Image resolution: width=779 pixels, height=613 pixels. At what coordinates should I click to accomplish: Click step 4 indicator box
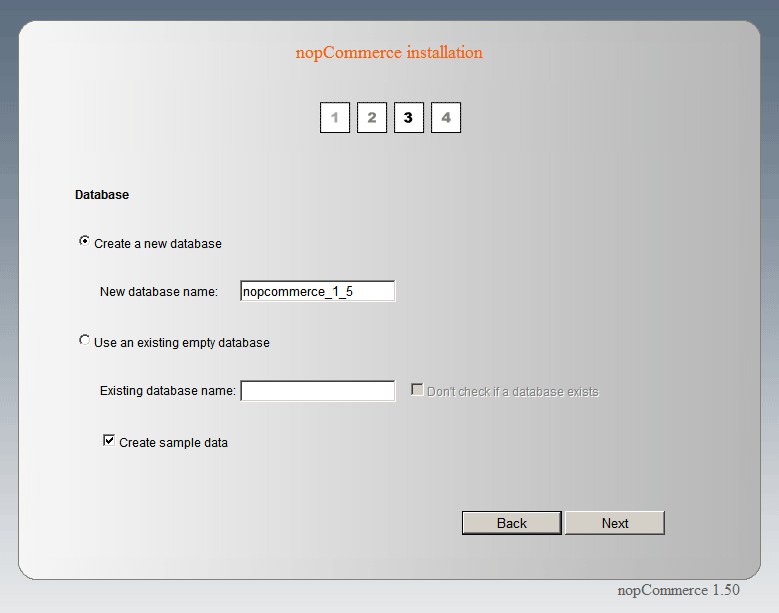446,118
